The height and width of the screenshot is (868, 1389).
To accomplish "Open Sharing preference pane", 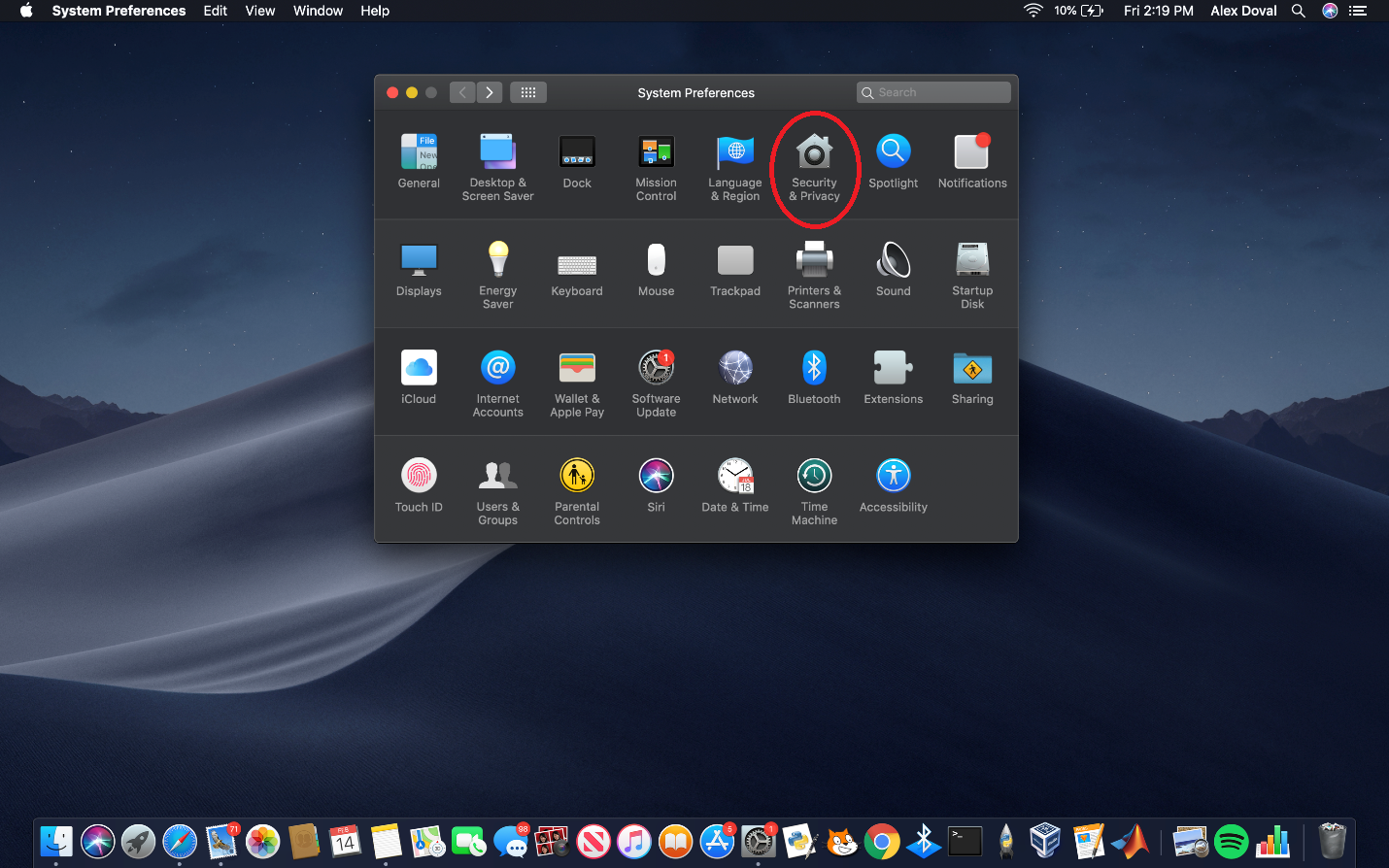I will (x=972, y=377).
